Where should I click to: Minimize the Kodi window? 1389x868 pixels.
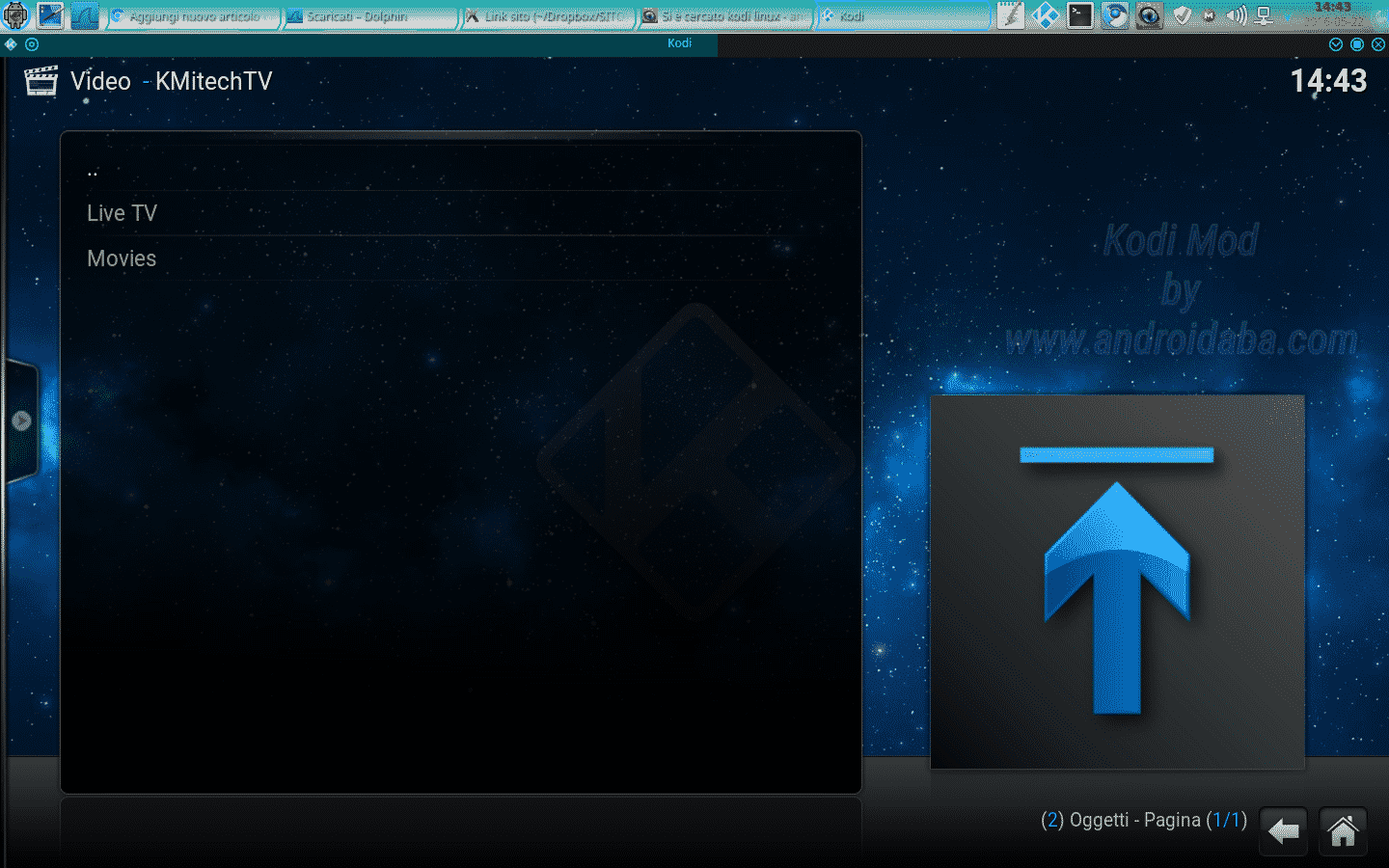[1336, 44]
